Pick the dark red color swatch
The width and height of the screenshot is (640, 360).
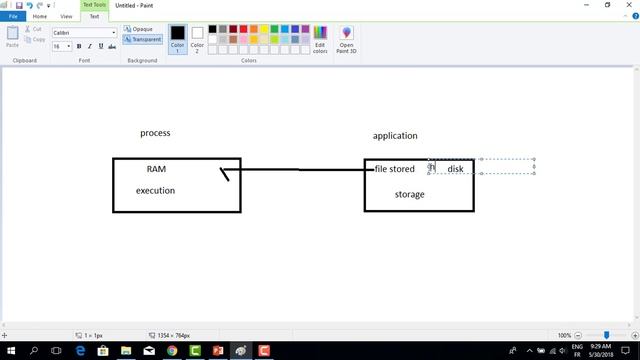[x=233, y=29]
